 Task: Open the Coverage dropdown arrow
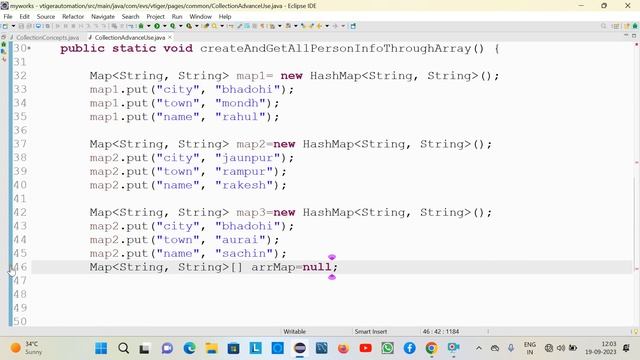point(180,26)
